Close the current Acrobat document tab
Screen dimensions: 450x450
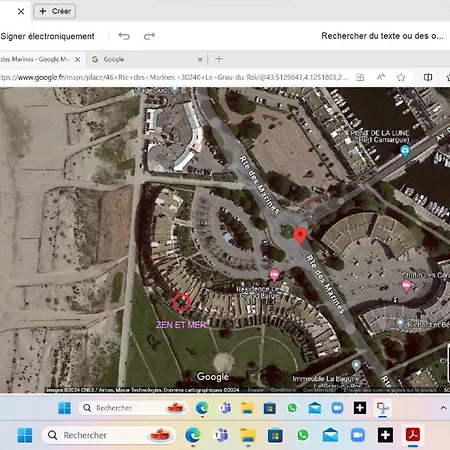[x=21, y=11]
